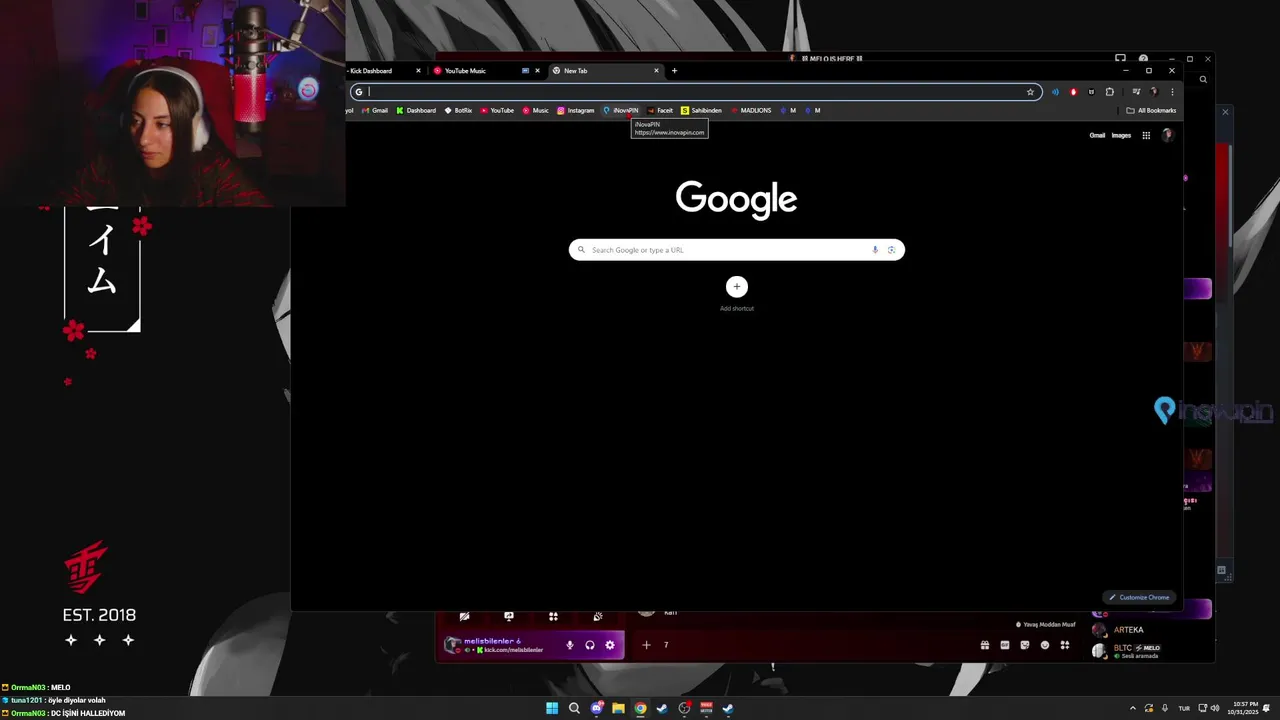The width and height of the screenshot is (1280, 720).
Task: Show hidden tray icons chevron
Action: pos(1133,708)
